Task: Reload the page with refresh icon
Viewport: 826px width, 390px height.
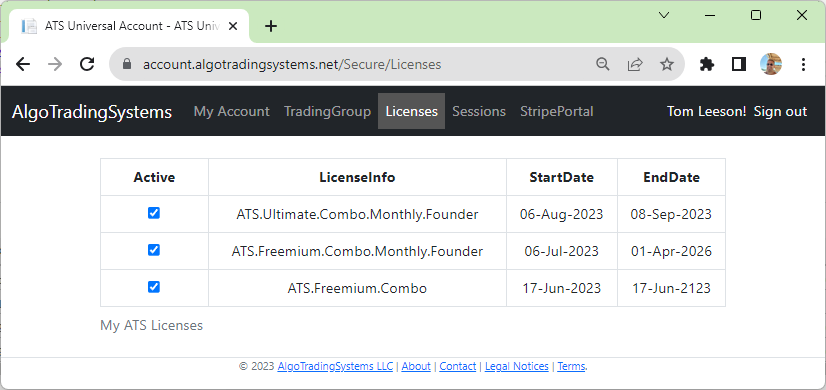Action: click(87, 64)
